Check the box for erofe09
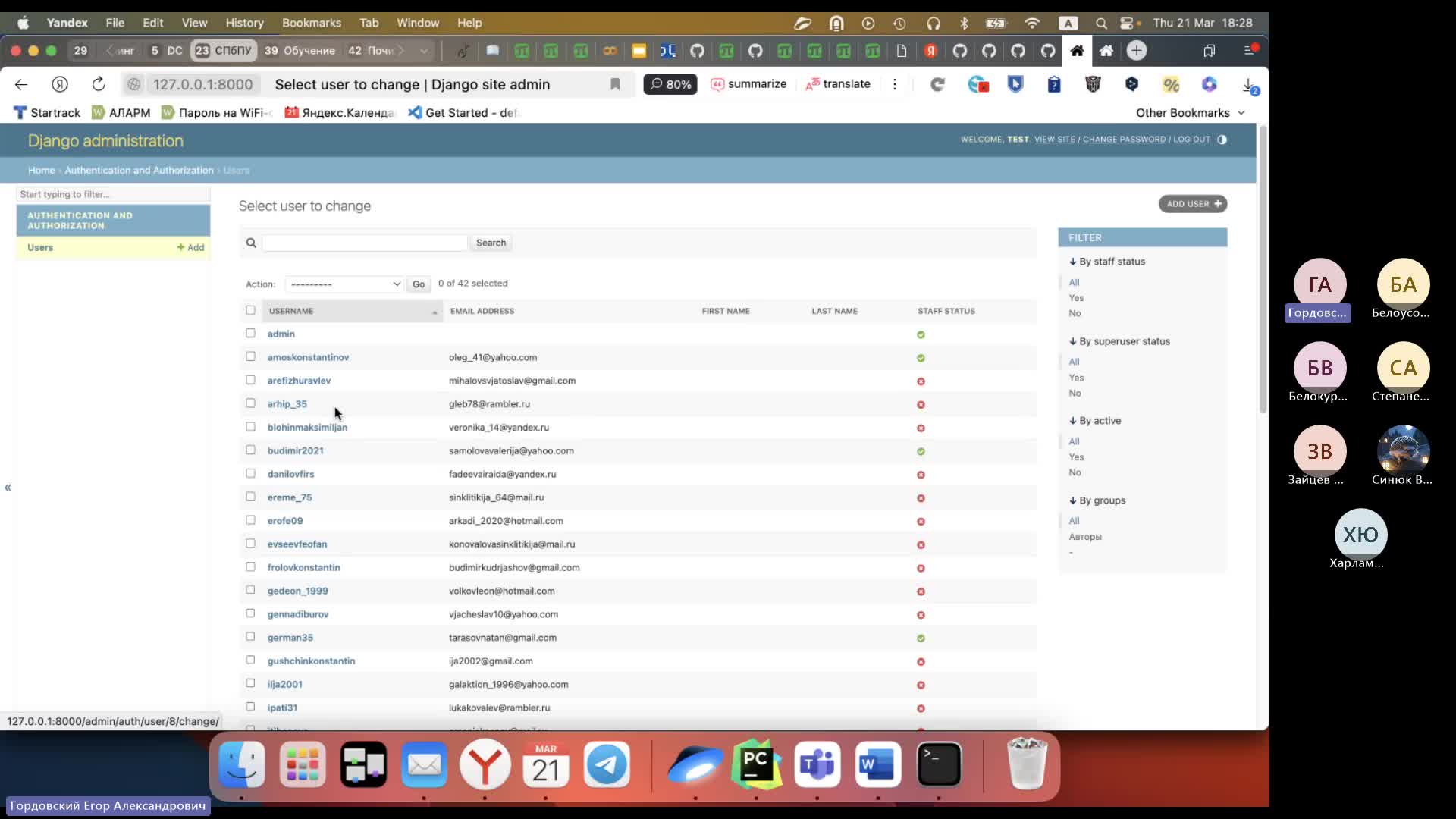This screenshot has width=1456, height=819. tap(250, 520)
